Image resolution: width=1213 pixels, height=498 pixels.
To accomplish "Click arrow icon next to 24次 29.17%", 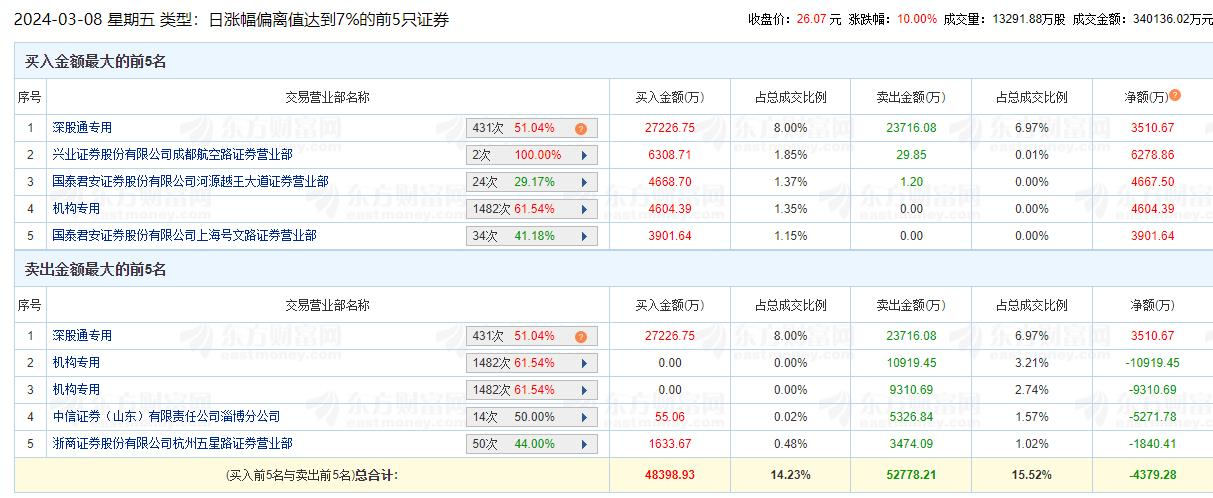I will click(x=582, y=182).
